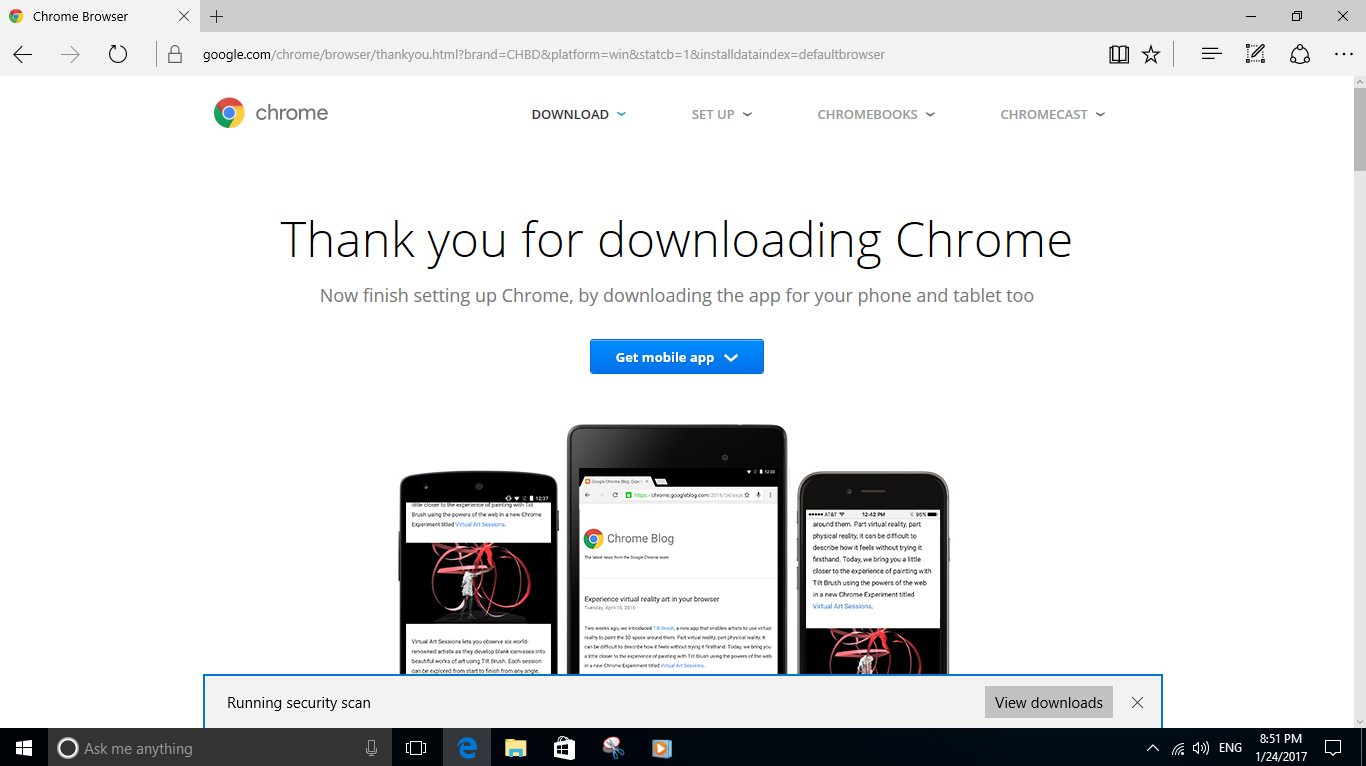Show hidden system tray icons
This screenshot has height=766, width=1366.
click(1153, 748)
